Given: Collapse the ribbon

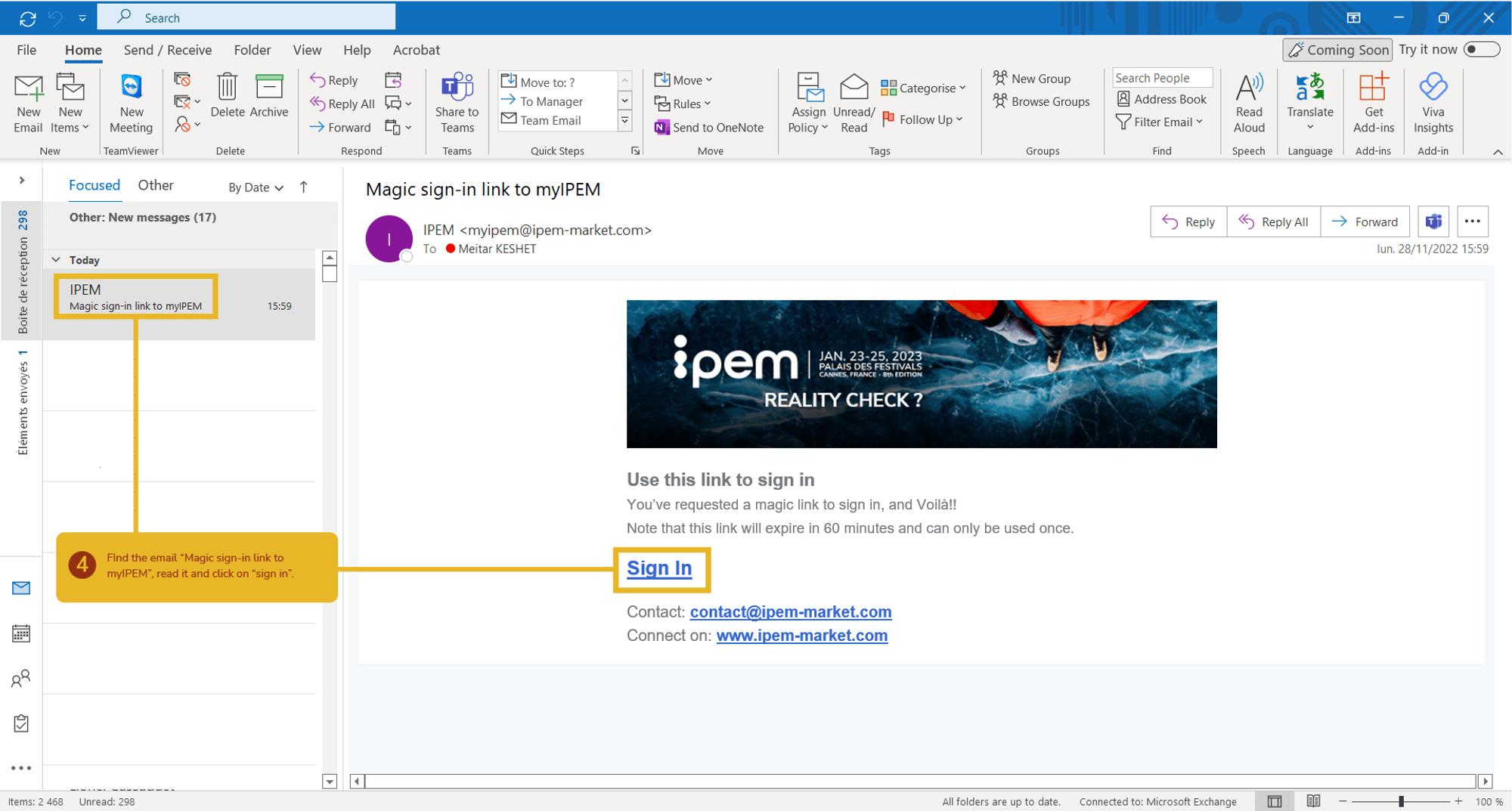Looking at the screenshot, I should (1498, 152).
